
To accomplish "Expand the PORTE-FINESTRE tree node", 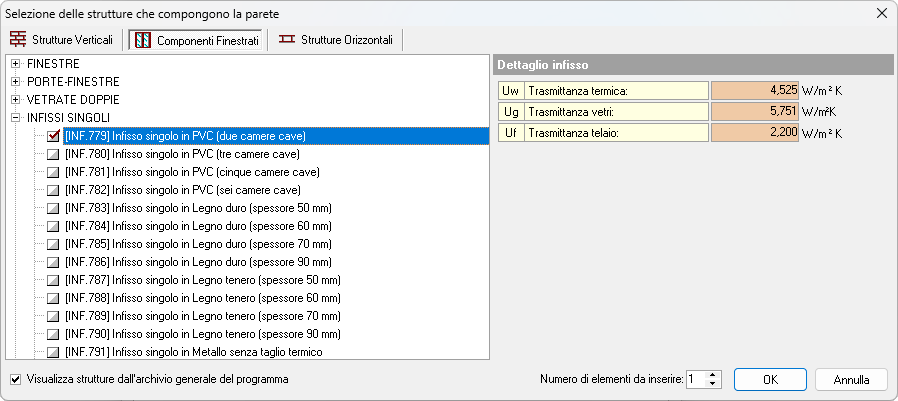I will pos(16,82).
